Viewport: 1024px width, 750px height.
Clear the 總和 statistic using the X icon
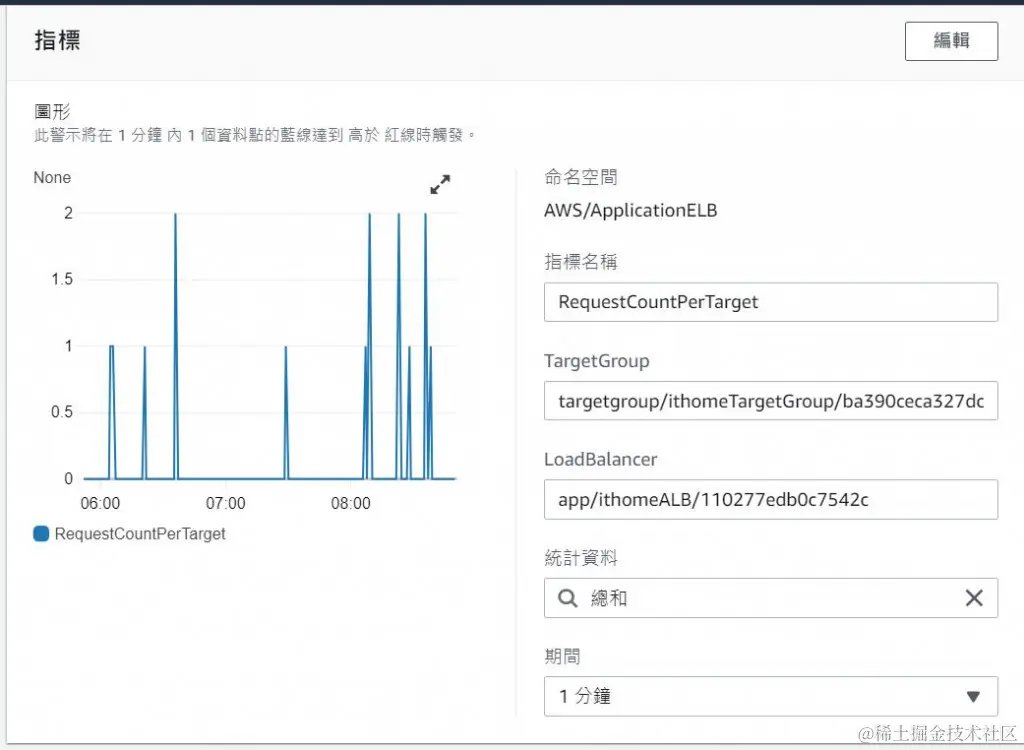pyautogui.click(x=974, y=597)
